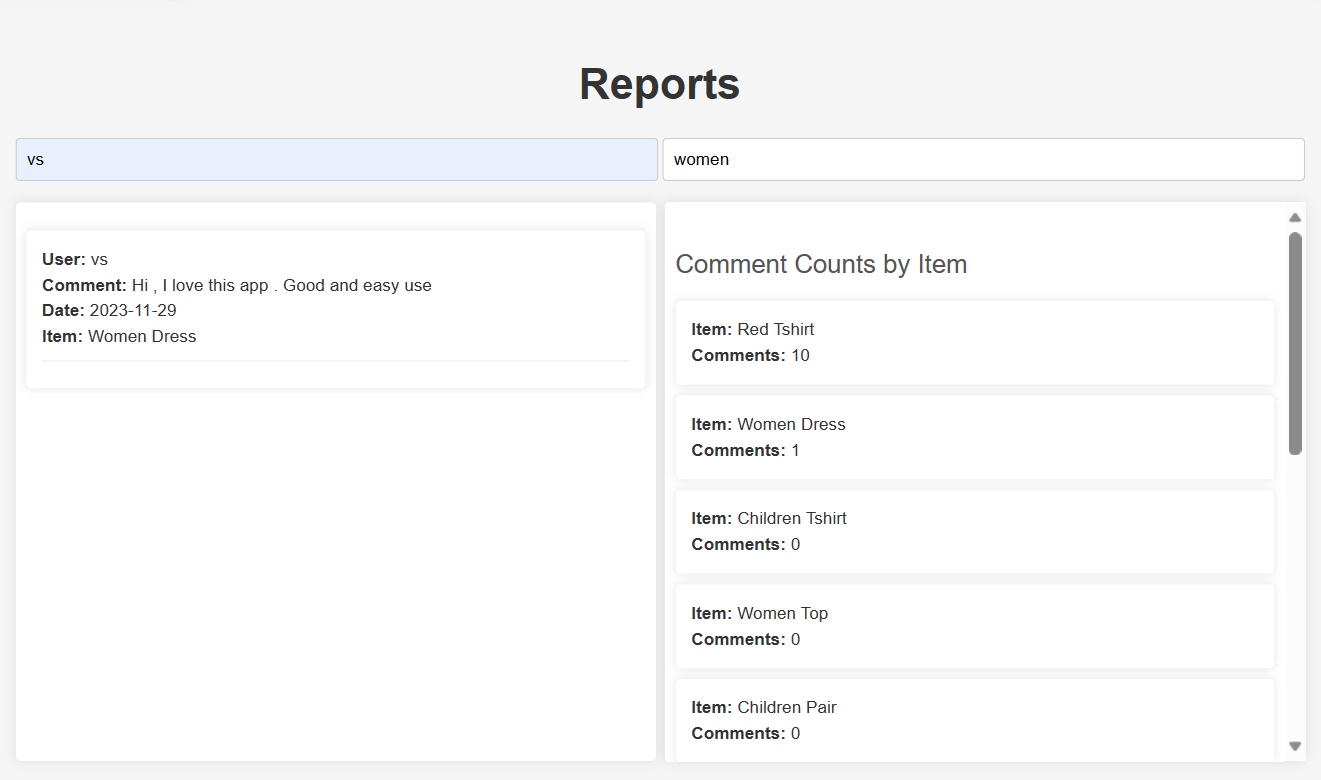The width and height of the screenshot is (1321, 780).
Task: Click the item search field containing 'women'
Action: point(983,159)
